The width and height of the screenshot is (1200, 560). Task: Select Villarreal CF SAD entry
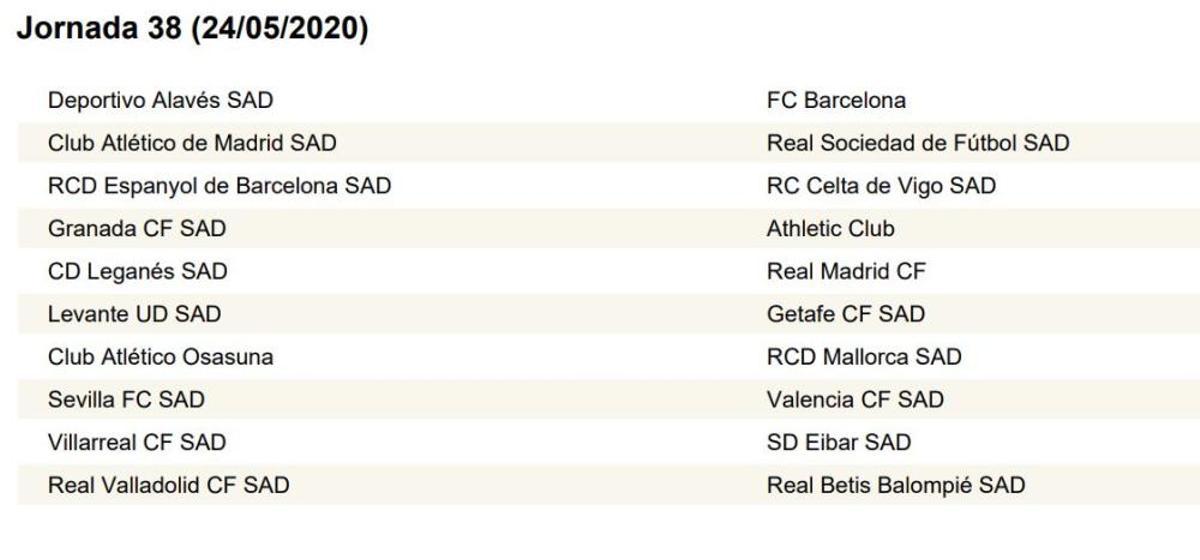(137, 442)
